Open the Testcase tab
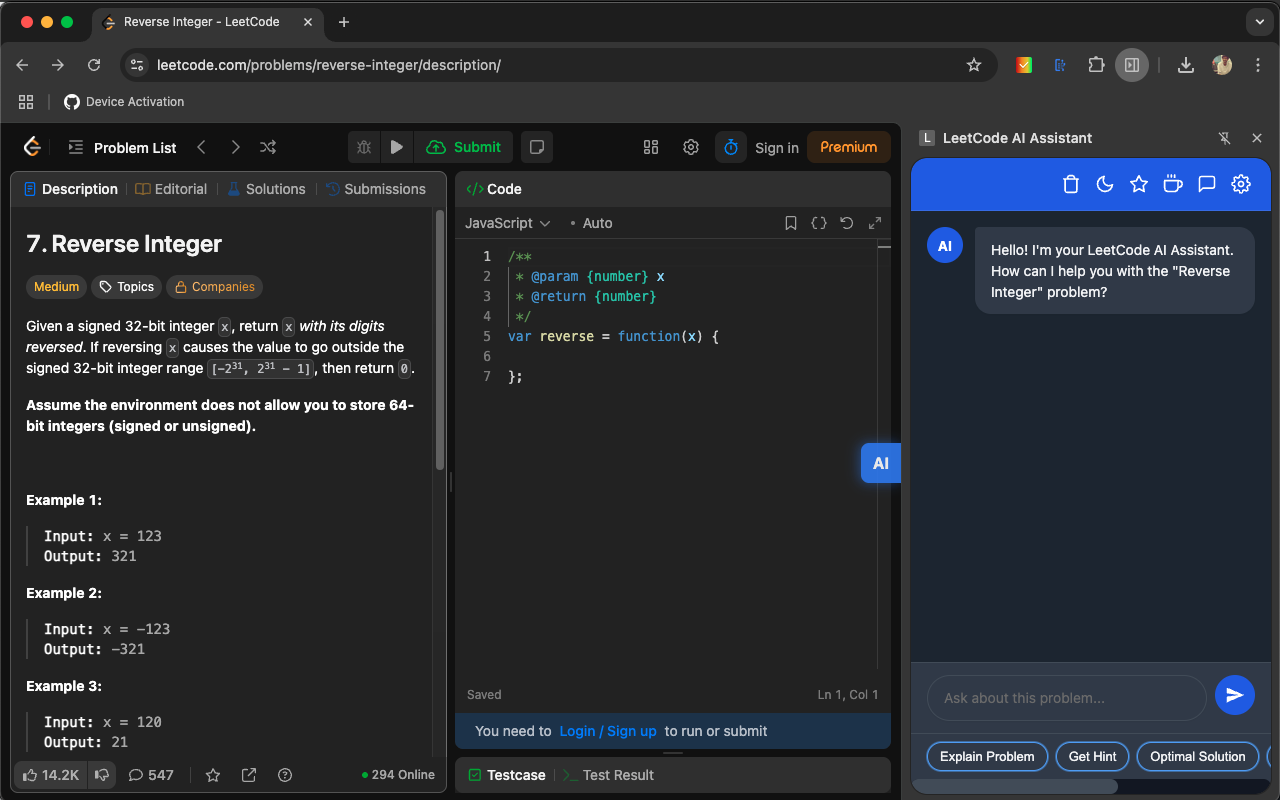1280x800 pixels. pyautogui.click(x=507, y=775)
